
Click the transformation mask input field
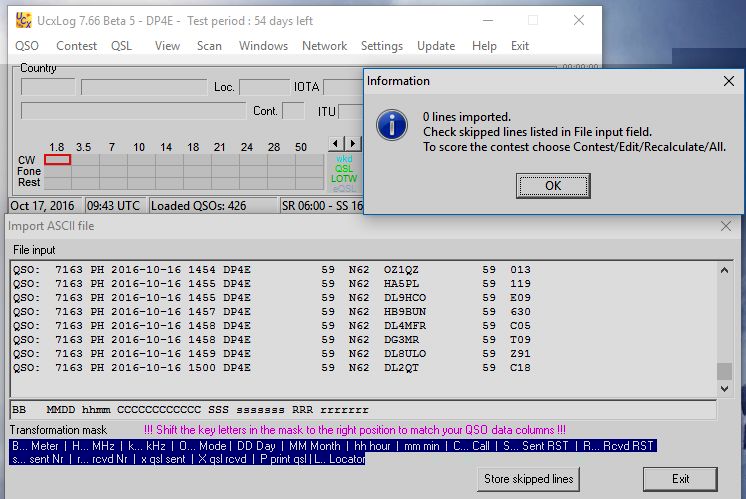(363, 410)
